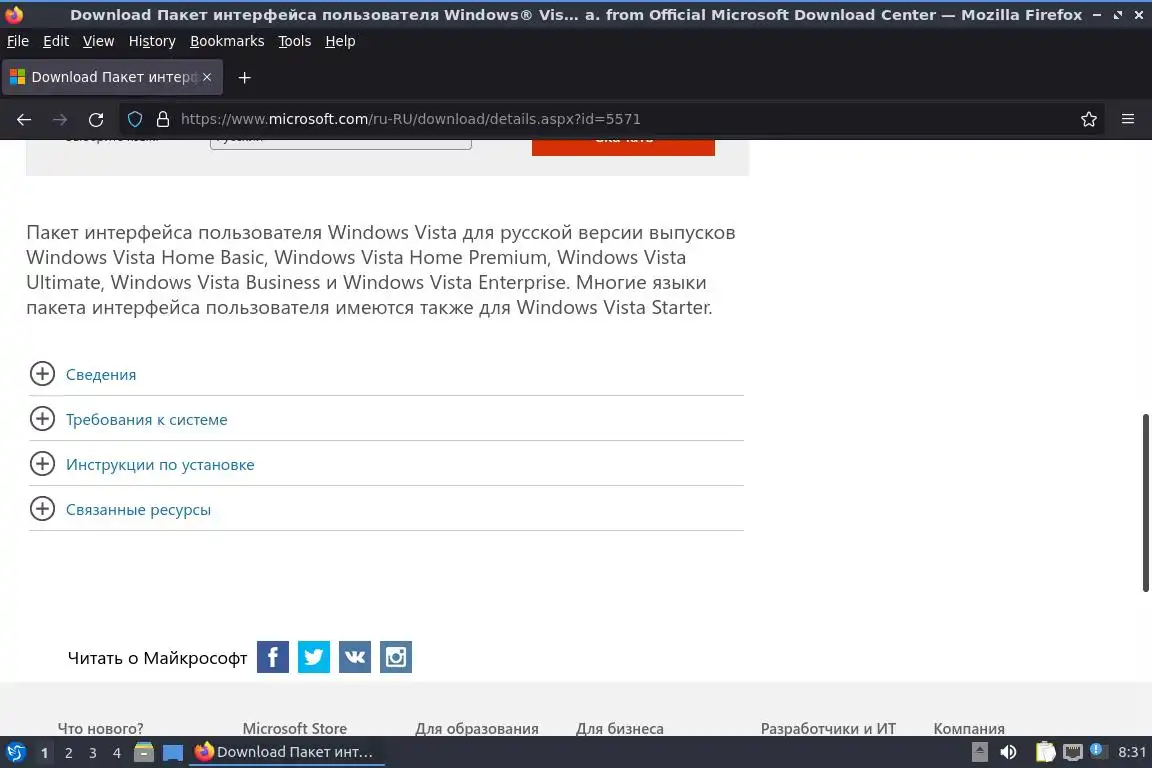This screenshot has height=768, width=1152.
Task: Open the Firefox hamburger menu
Action: 1128,119
